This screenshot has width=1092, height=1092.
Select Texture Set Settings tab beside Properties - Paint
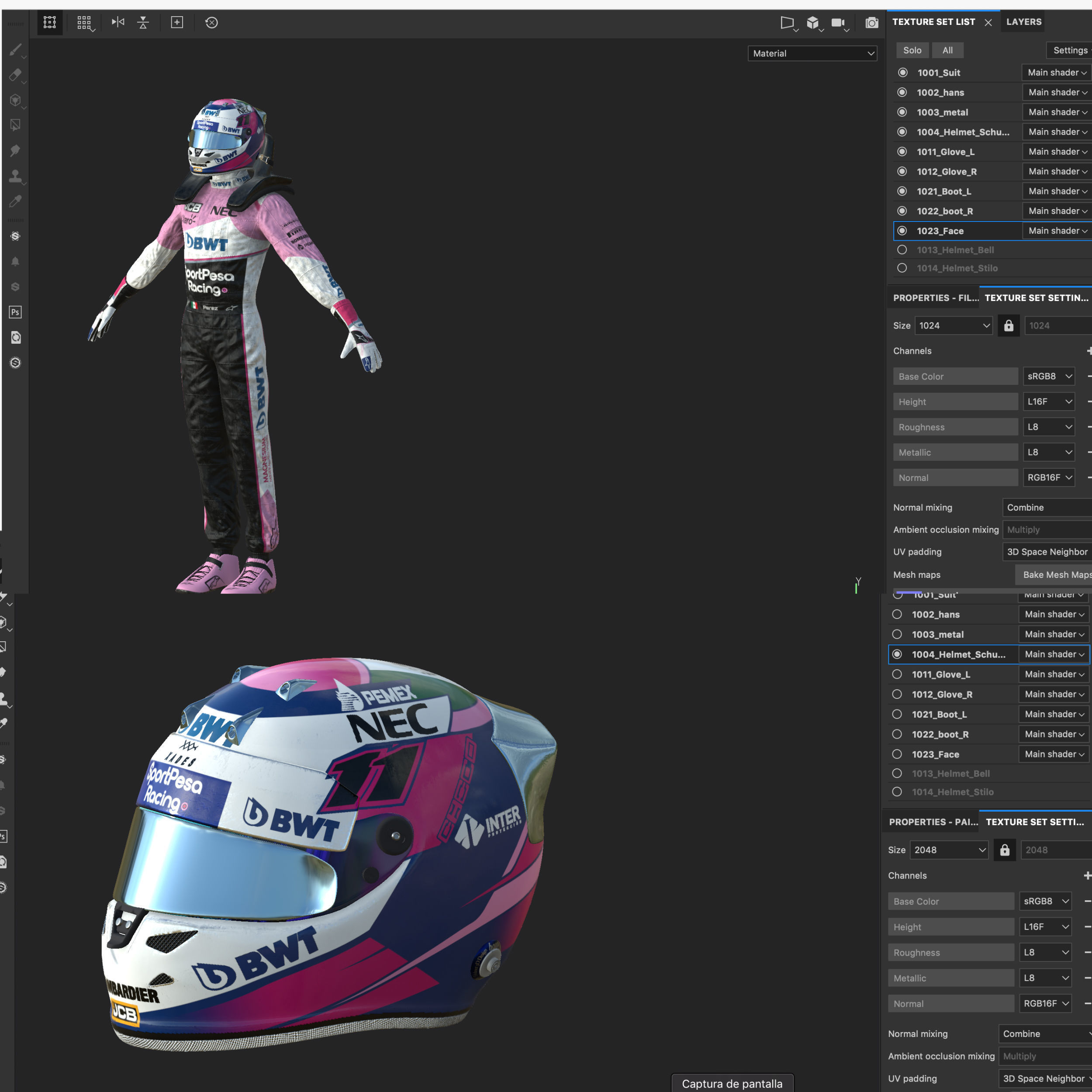[1036, 822]
